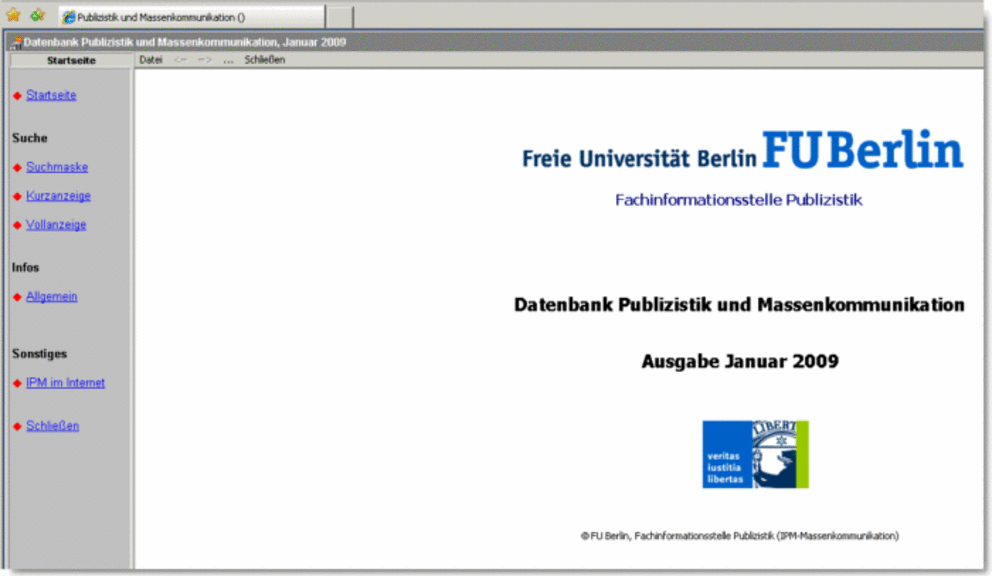Click the ellipsis toolbar item
992x576 pixels.
228,61
